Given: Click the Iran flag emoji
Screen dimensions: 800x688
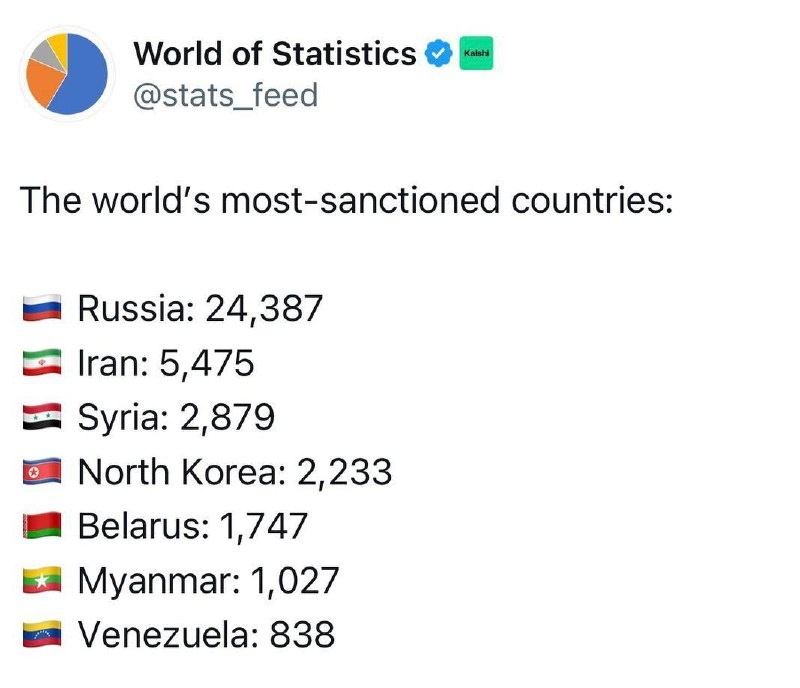Looking at the screenshot, I should 43,363.
